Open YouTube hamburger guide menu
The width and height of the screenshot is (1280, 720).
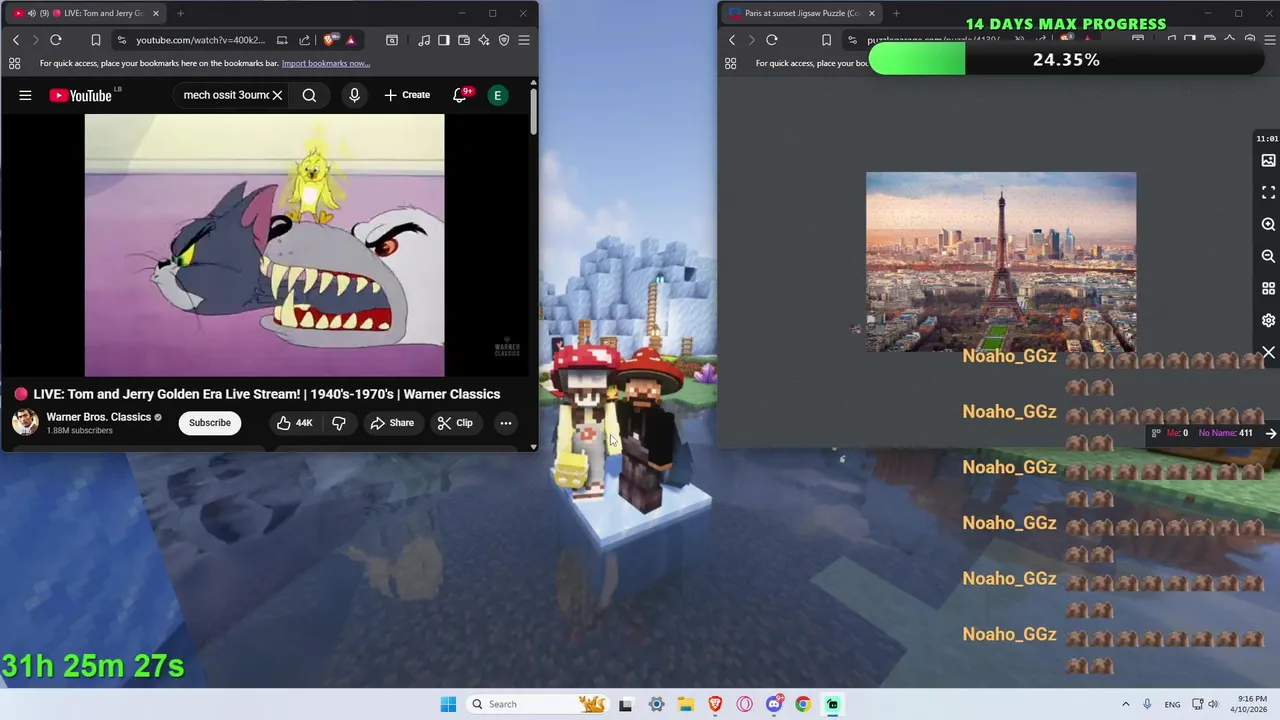[25, 95]
